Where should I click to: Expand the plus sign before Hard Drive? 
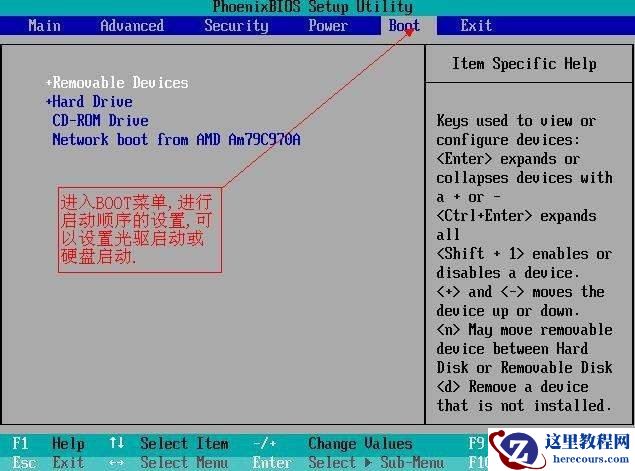[x=49, y=102]
